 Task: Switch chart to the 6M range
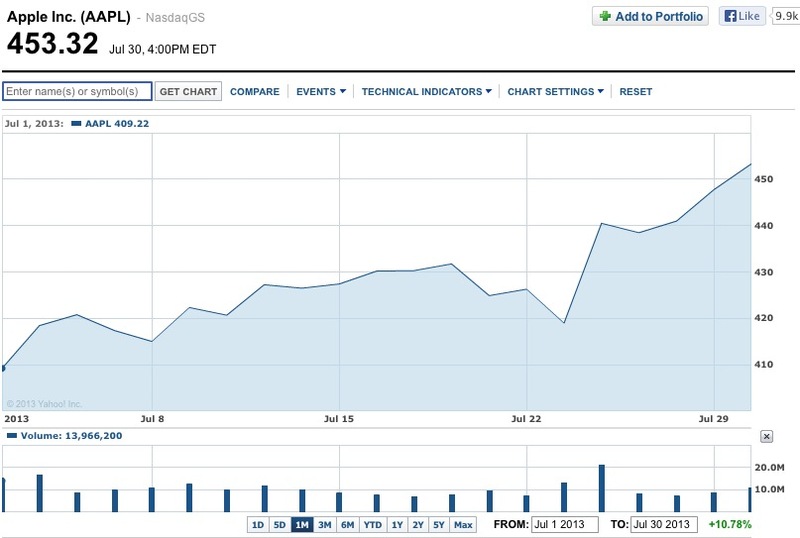coord(347,525)
